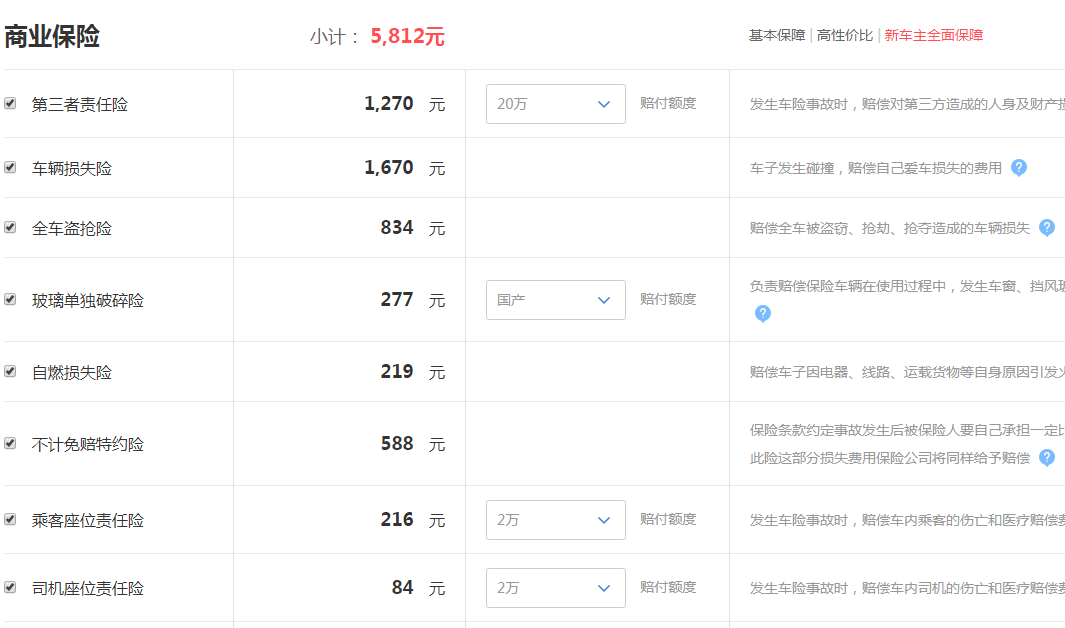1065x628 pixels.
Task: Expand the 司机座位责任险 2万 dropdown
Action: (x=556, y=588)
